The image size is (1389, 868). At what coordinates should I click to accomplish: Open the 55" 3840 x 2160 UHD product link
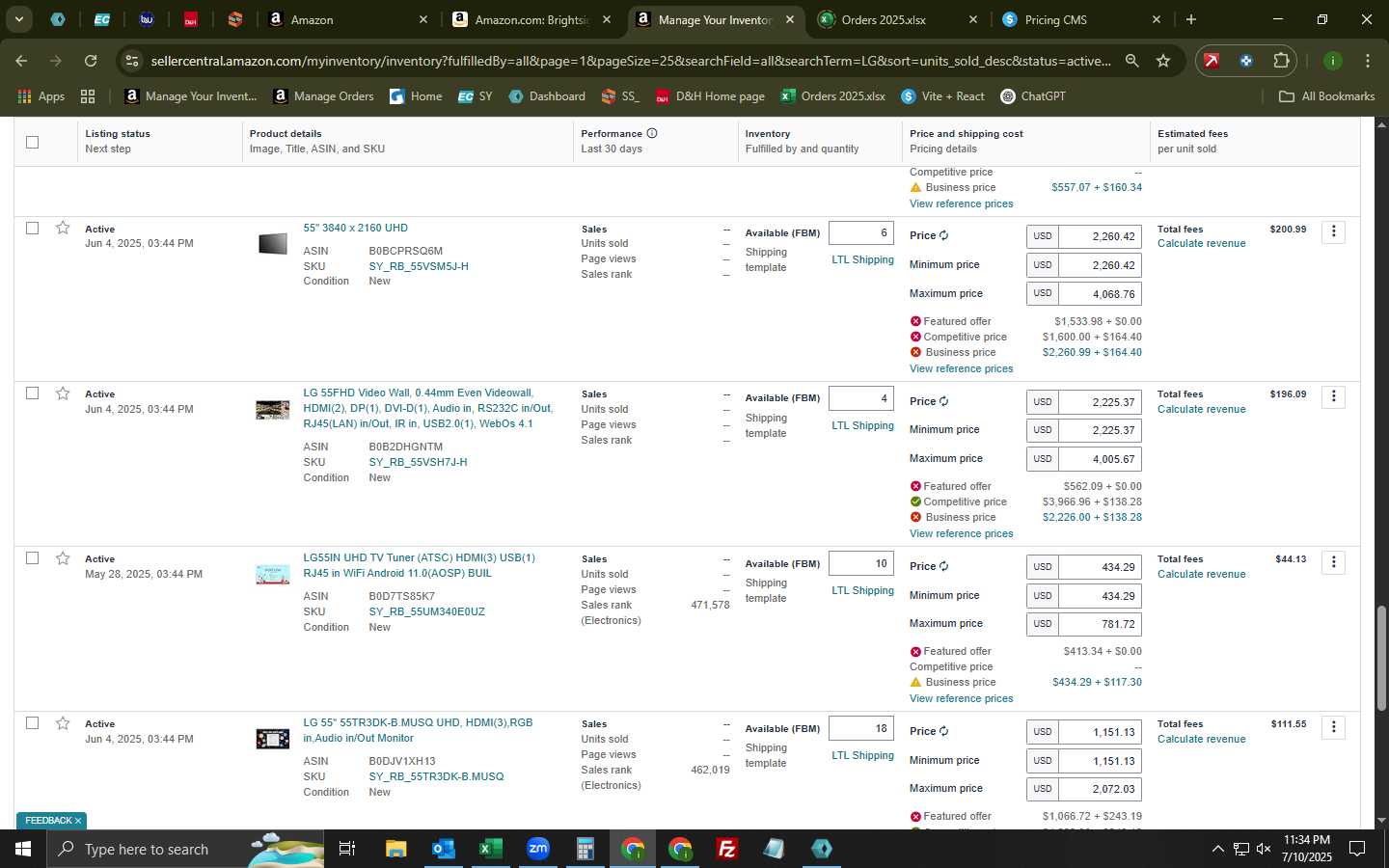click(x=355, y=228)
